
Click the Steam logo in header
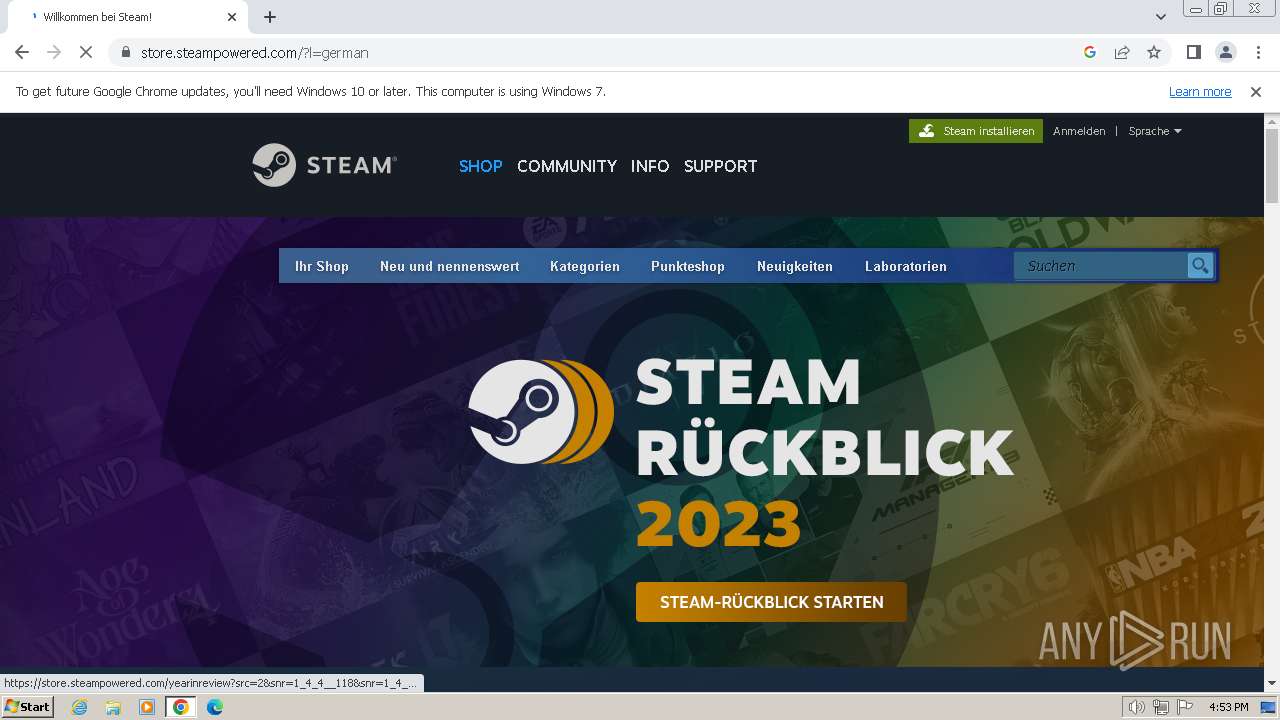point(324,165)
